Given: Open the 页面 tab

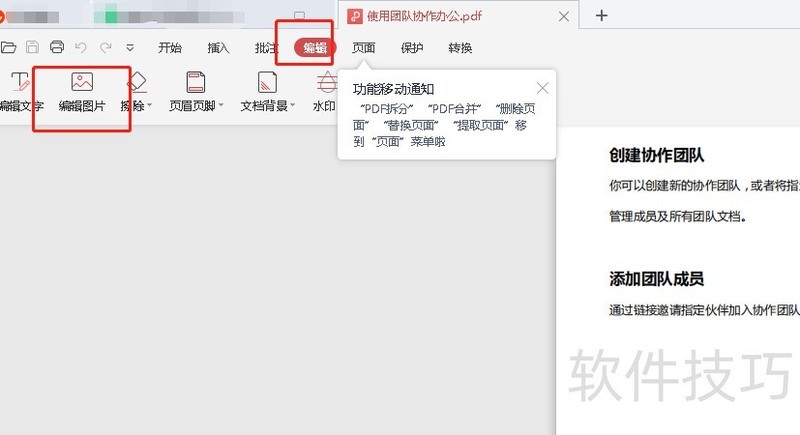Looking at the screenshot, I should coord(363,47).
